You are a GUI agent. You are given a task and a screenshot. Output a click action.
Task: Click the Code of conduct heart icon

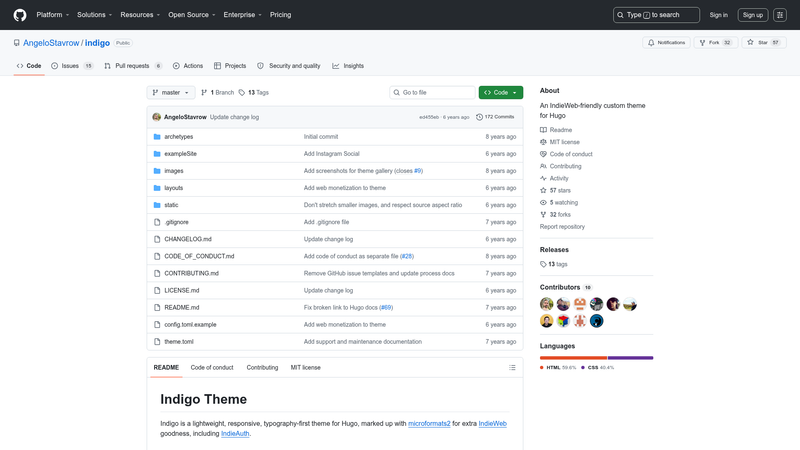[x=543, y=154]
